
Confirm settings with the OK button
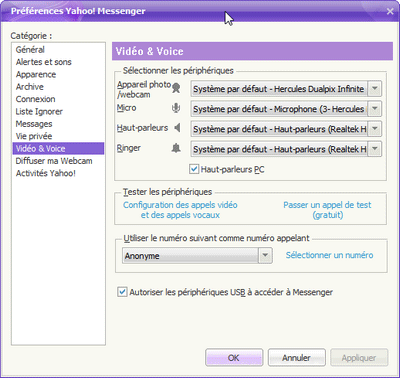point(234,358)
